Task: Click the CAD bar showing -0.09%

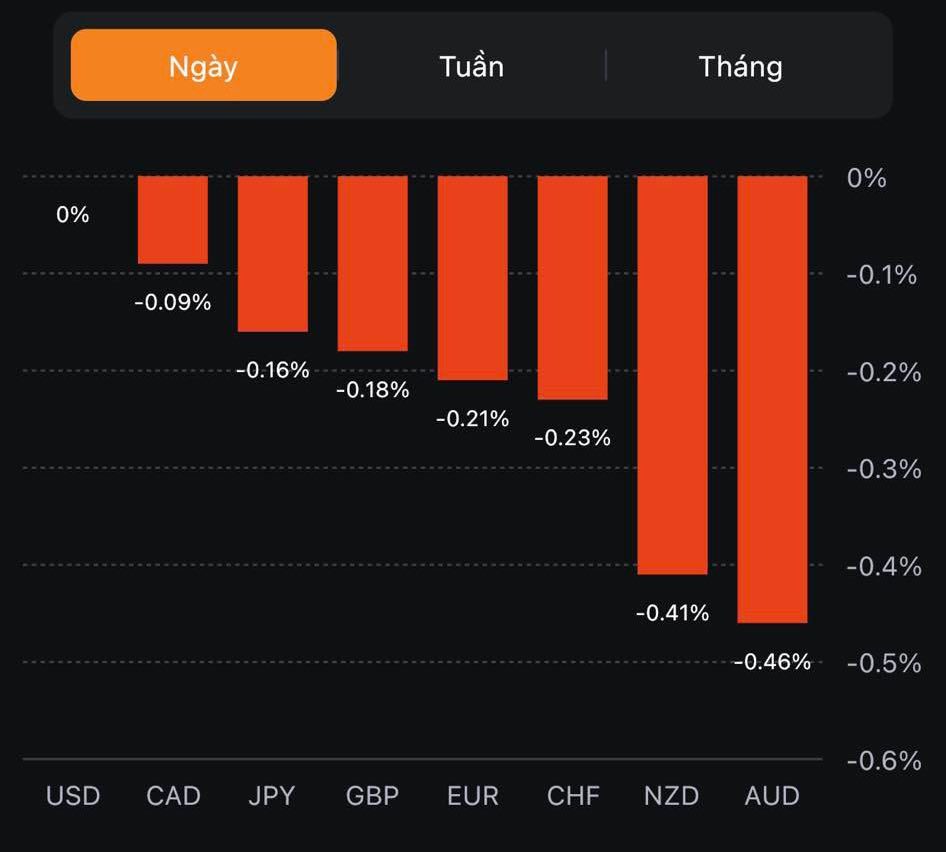Action: (173, 220)
